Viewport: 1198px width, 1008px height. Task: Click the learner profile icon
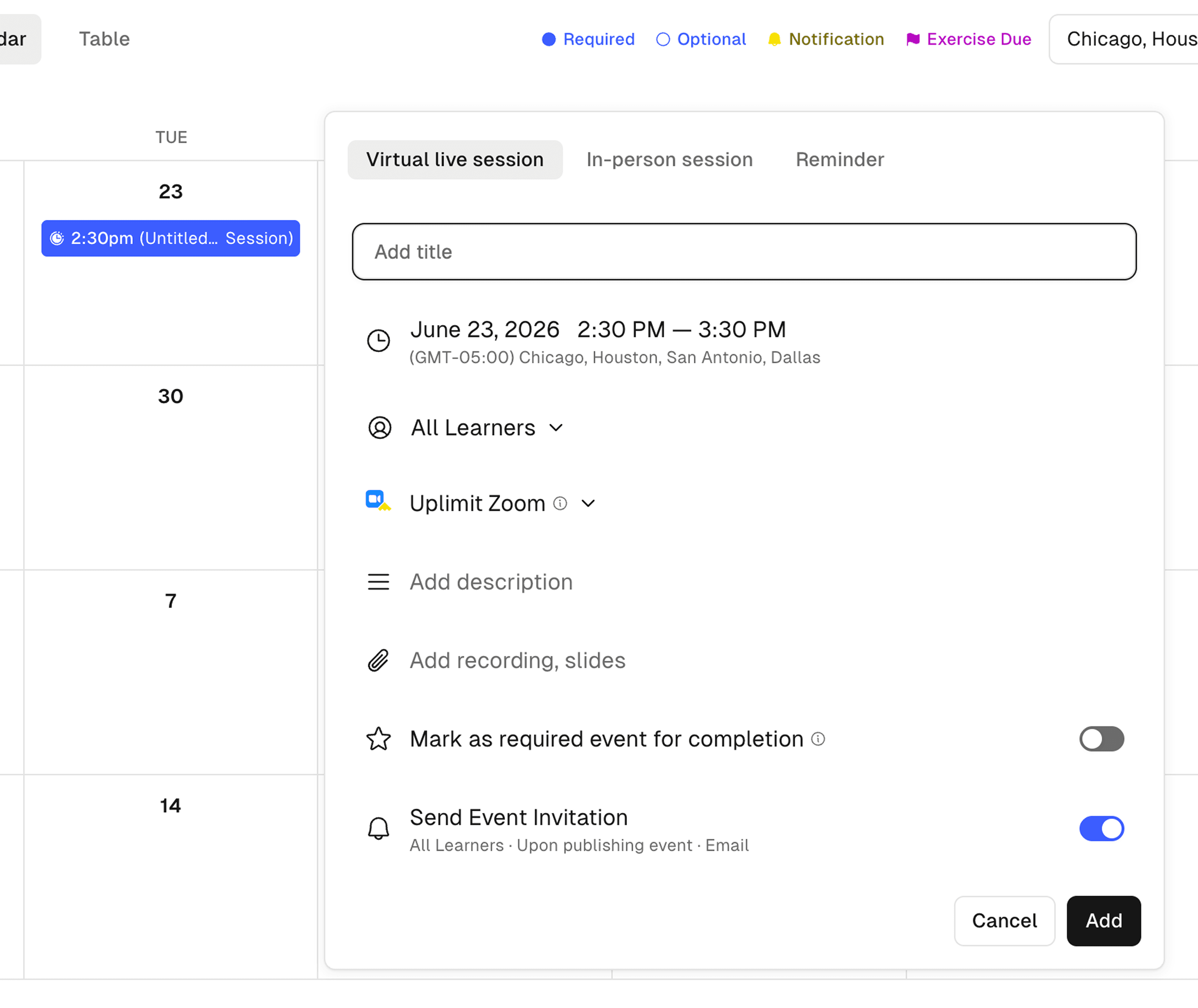[x=380, y=428]
